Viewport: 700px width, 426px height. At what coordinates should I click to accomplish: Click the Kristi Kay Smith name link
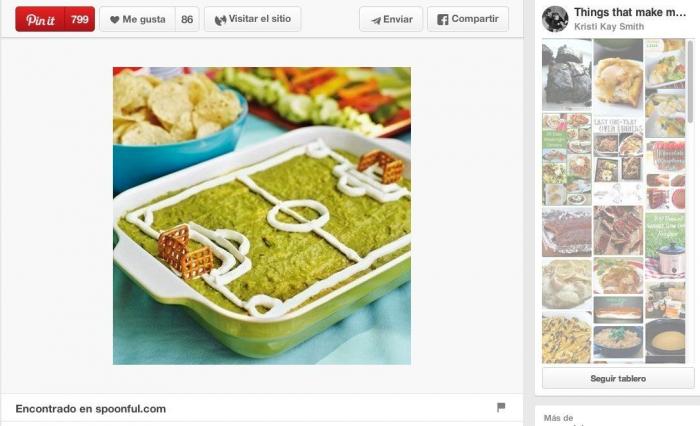pyautogui.click(x=609, y=26)
